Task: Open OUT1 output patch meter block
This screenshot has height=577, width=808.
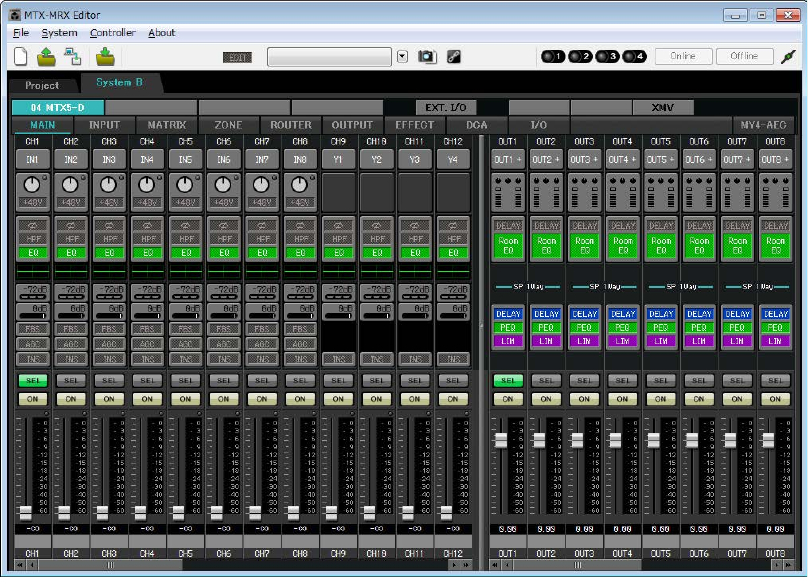Action: click(x=508, y=193)
